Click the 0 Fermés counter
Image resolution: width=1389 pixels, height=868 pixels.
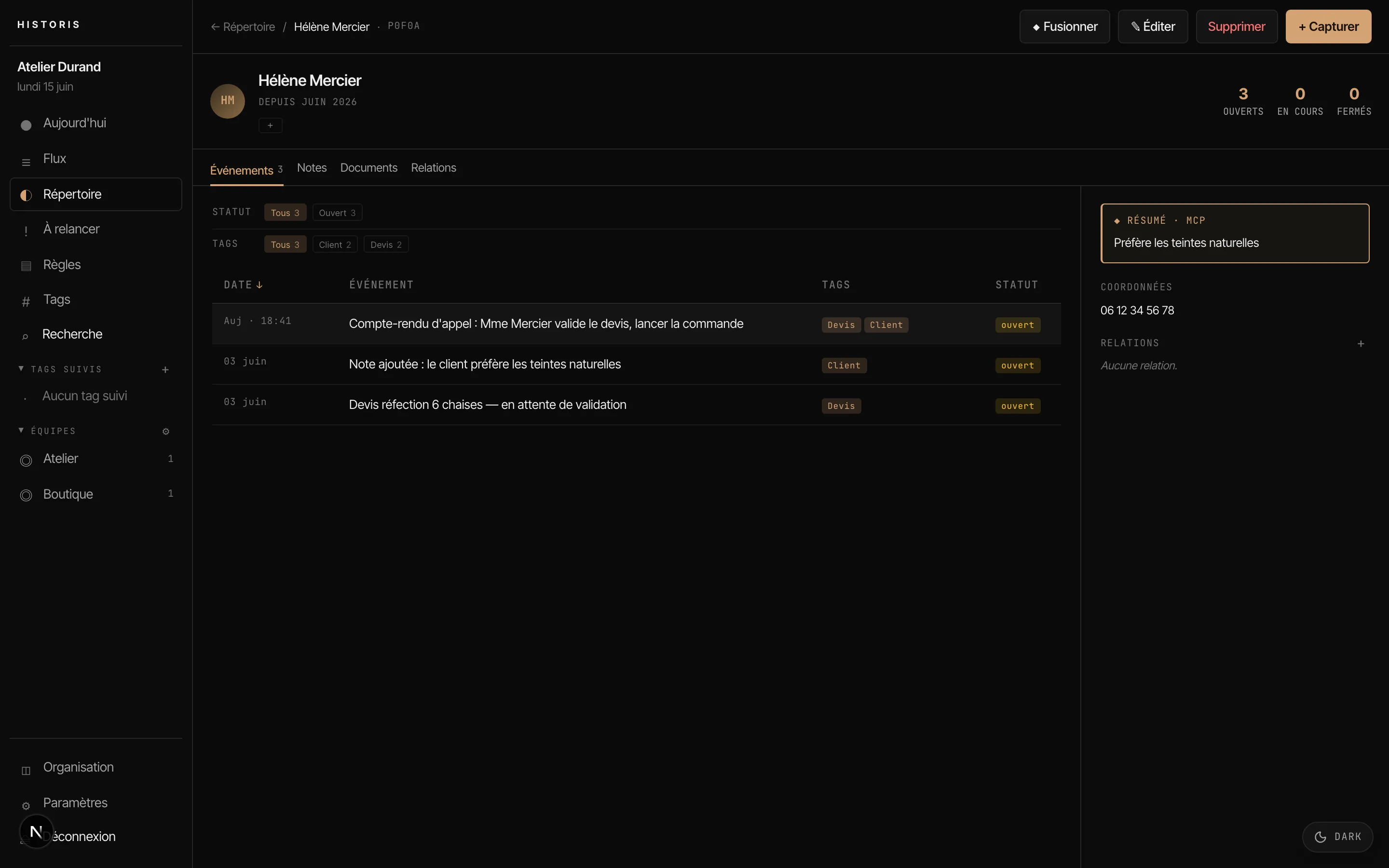(x=1354, y=101)
